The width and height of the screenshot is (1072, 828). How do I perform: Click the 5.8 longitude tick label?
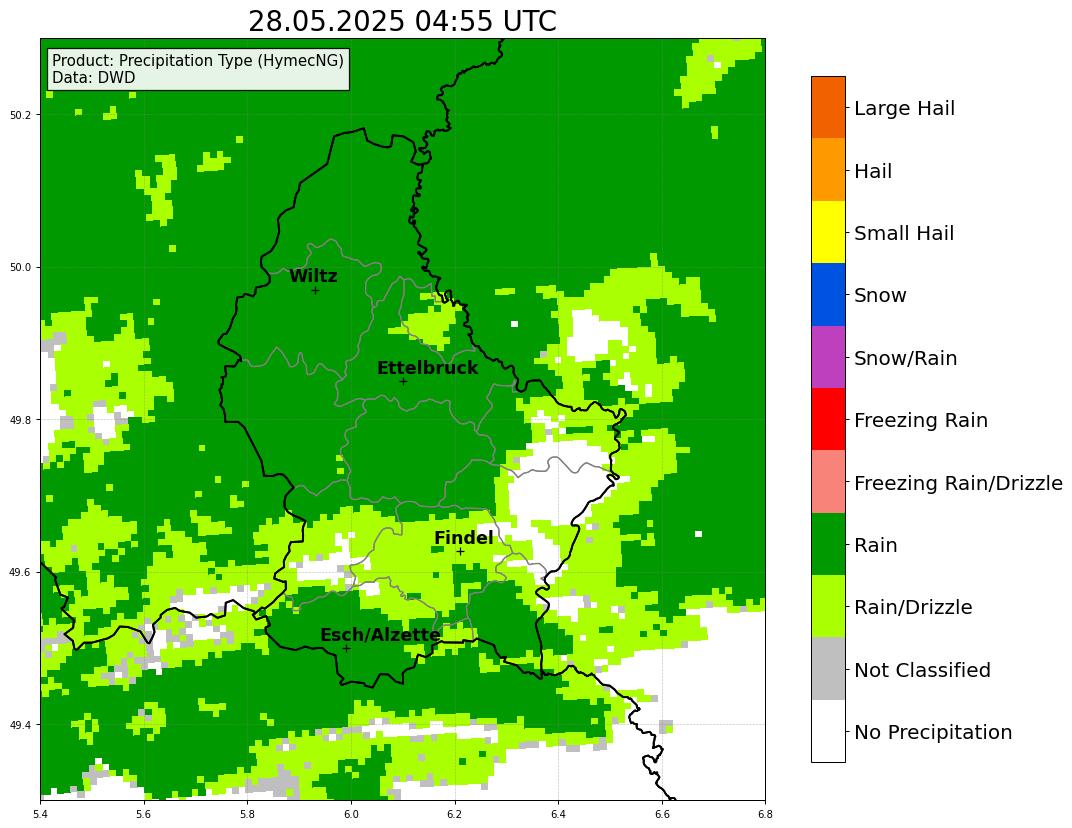pos(247,814)
